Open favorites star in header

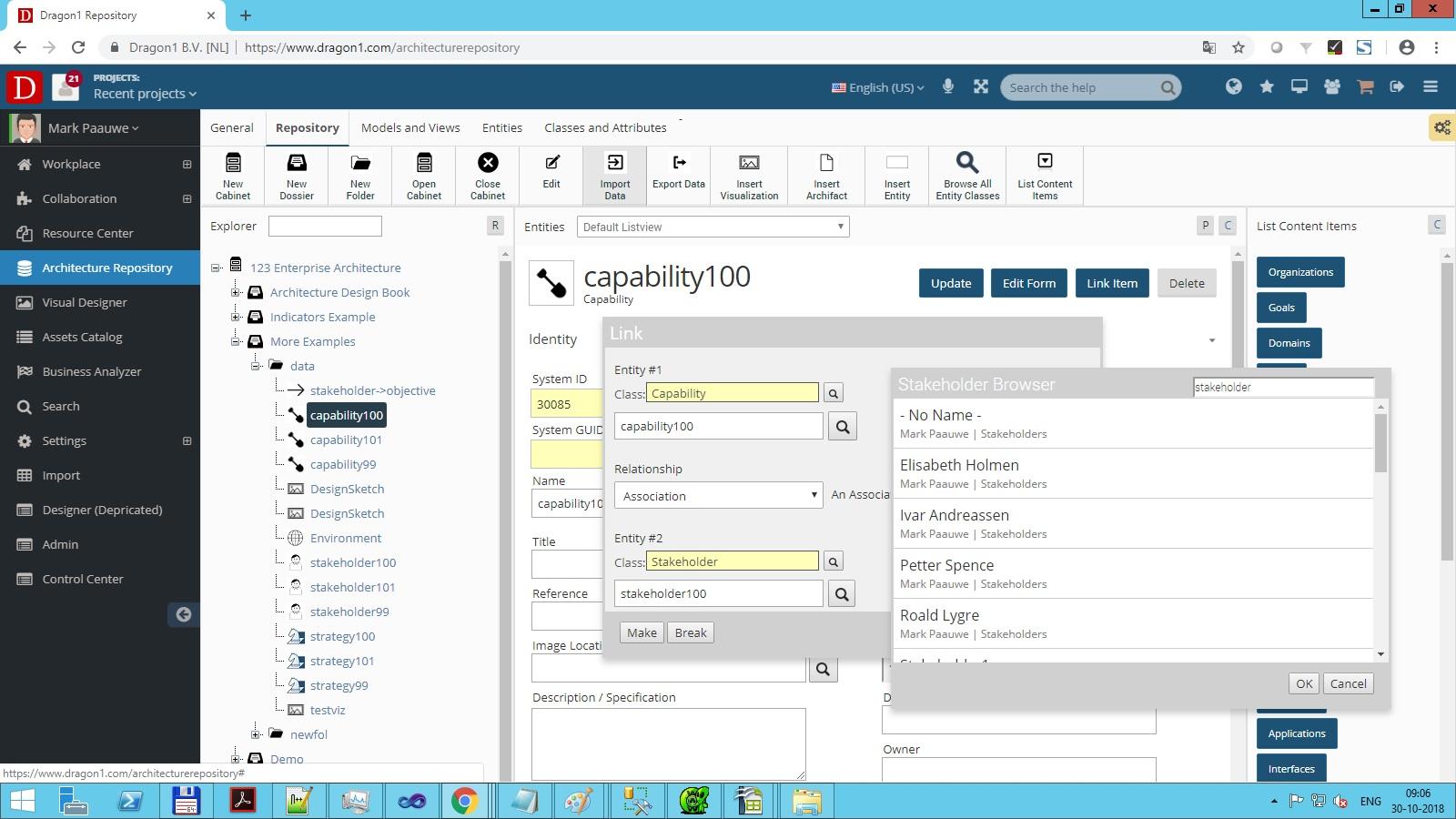pos(1266,86)
